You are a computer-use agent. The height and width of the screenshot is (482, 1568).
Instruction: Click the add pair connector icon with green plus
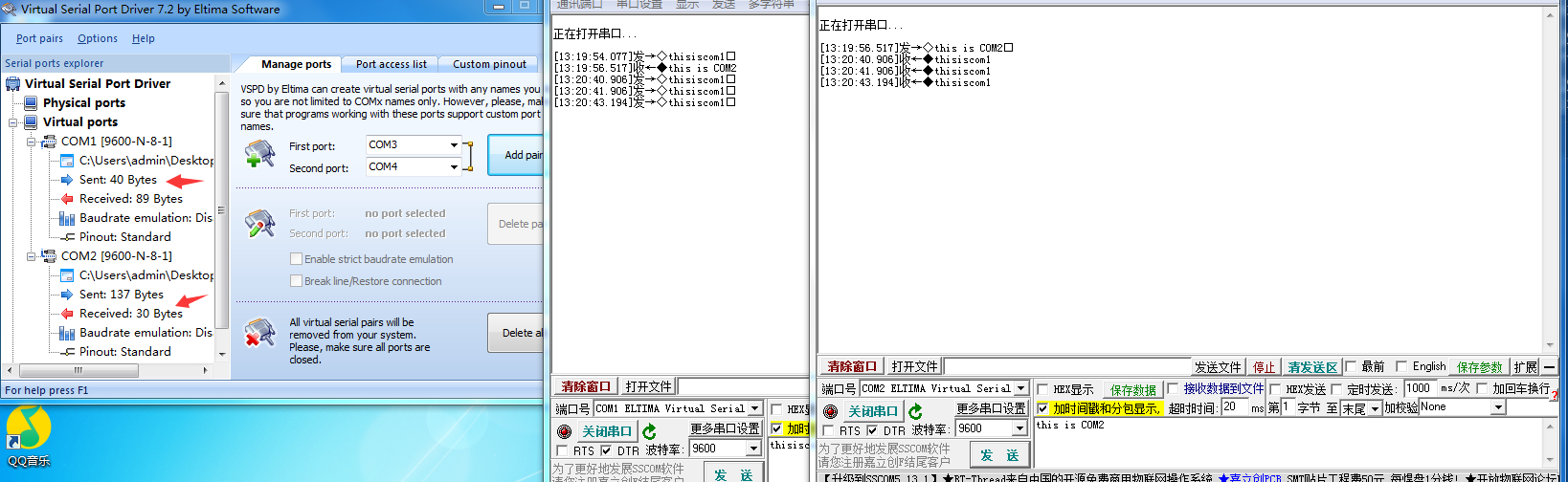coord(259,154)
